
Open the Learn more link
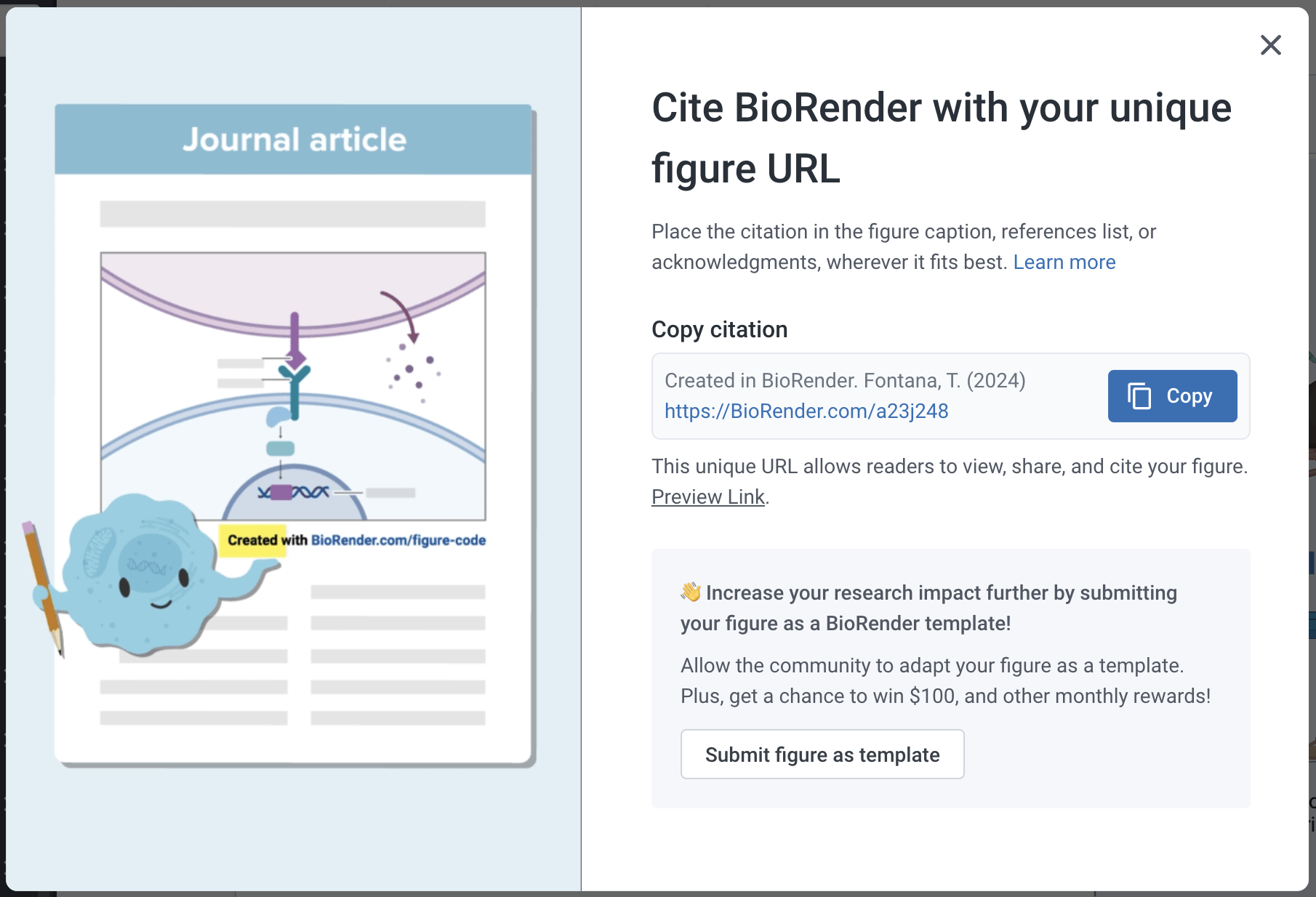click(x=1064, y=262)
